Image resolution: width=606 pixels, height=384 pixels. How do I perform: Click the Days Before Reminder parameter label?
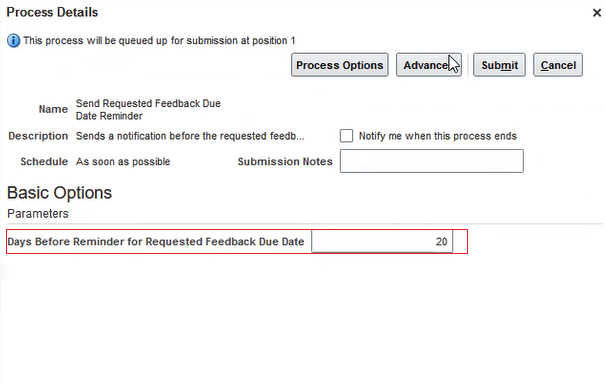156,242
